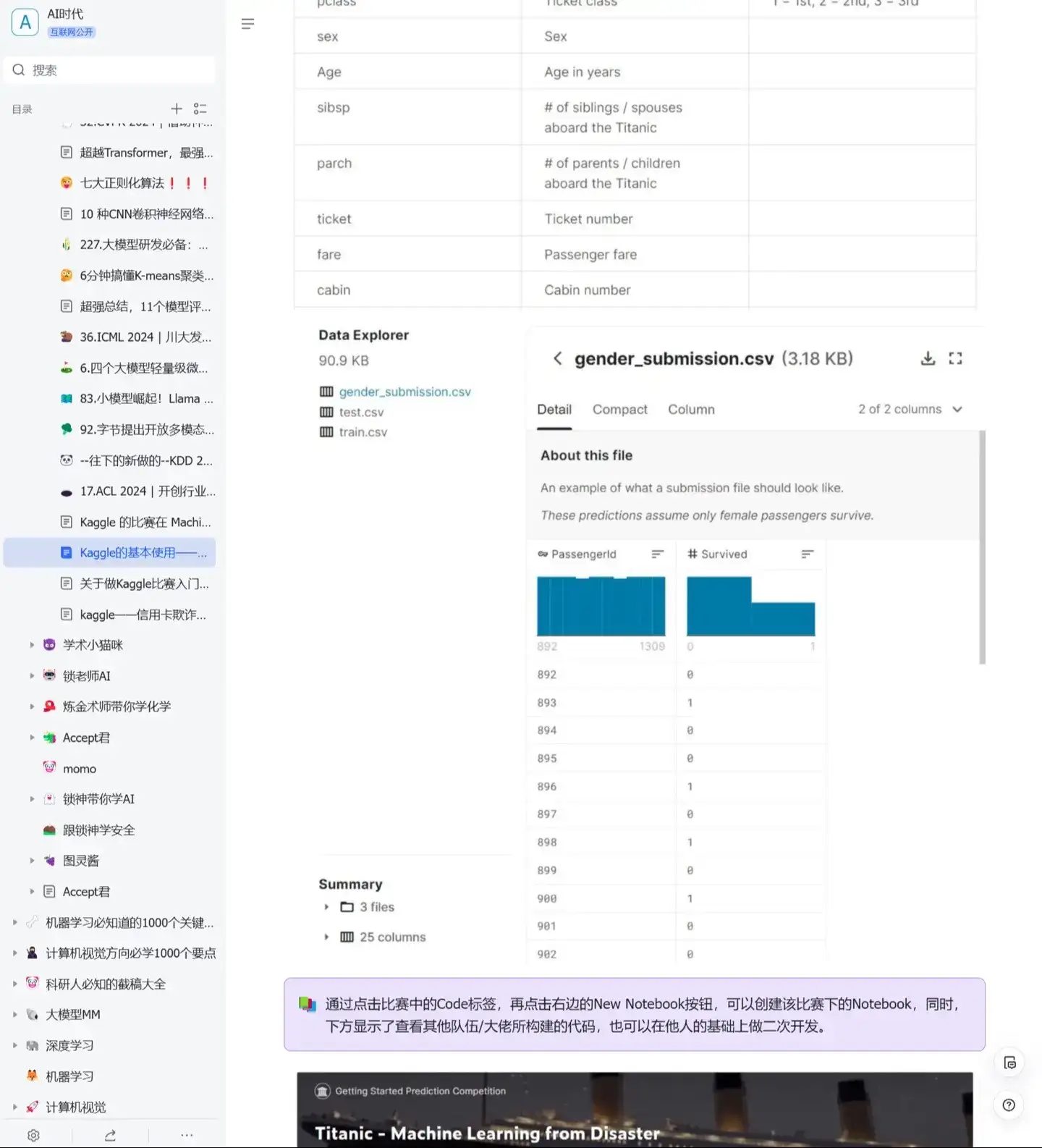Click the Survived histogram chart
Viewport: 1042px width, 1148px height.
750,606
